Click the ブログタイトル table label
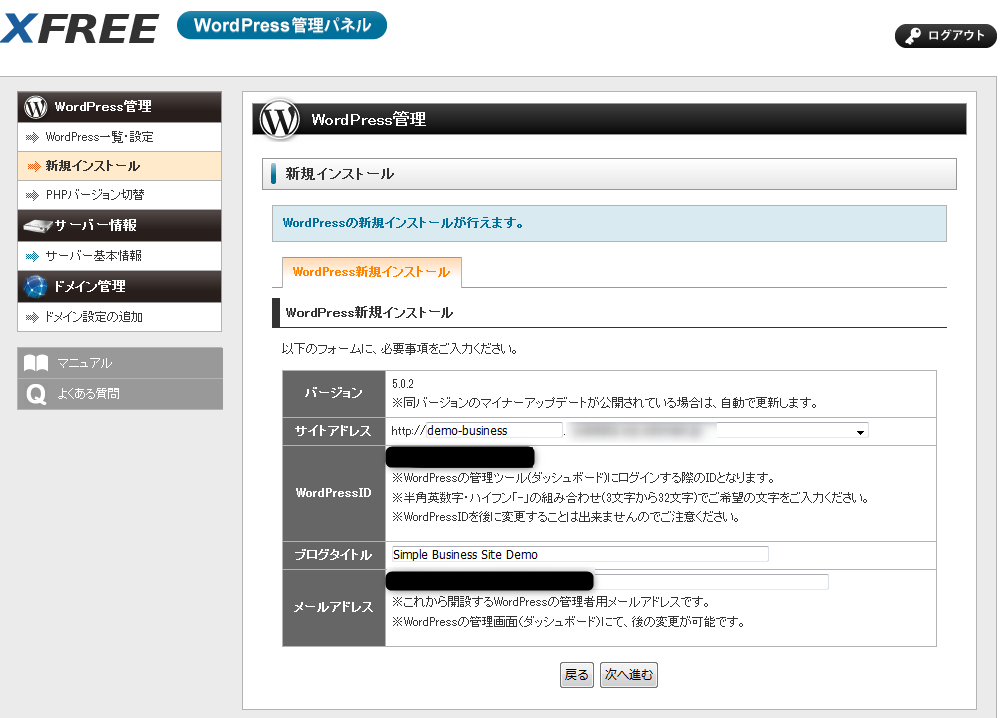The width and height of the screenshot is (1006, 718). click(x=334, y=555)
